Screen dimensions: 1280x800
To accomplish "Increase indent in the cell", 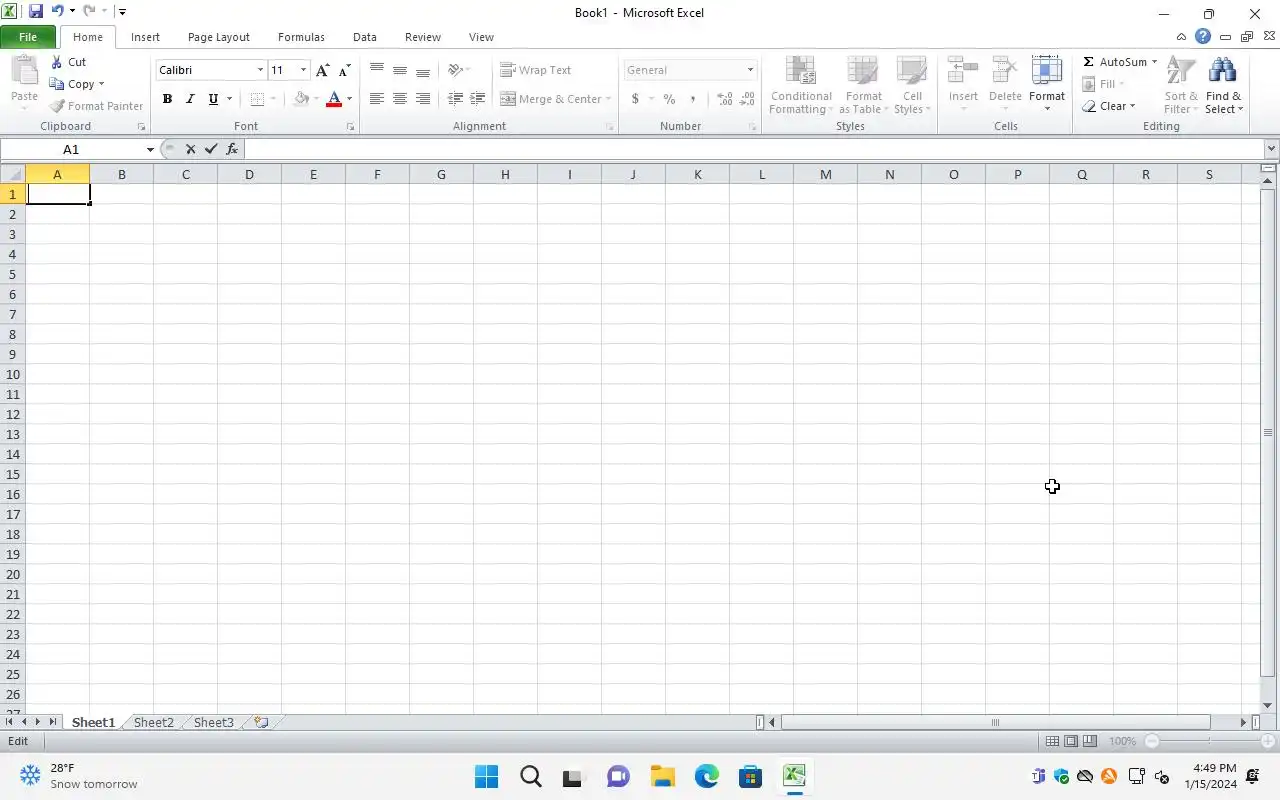I will click(x=478, y=99).
